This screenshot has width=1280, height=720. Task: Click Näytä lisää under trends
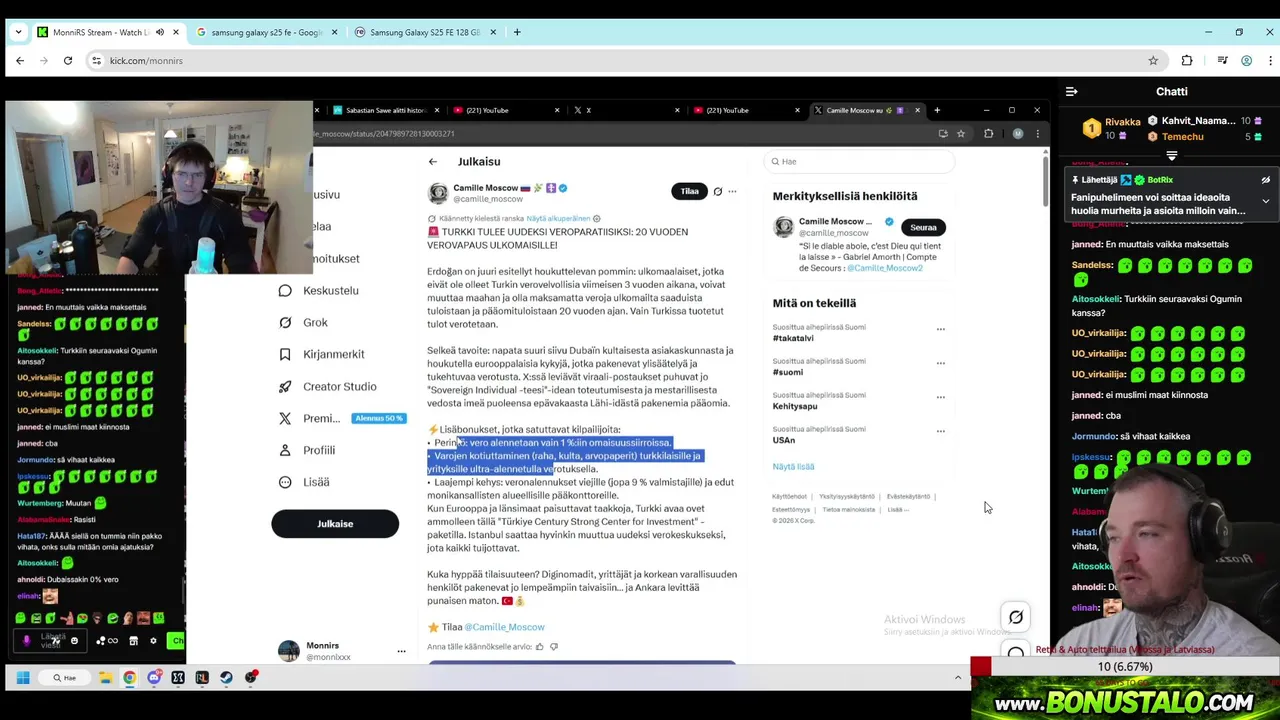[x=793, y=466]
